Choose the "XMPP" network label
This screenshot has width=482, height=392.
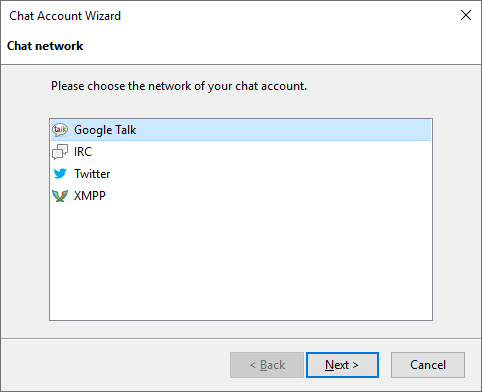point(90,196)
